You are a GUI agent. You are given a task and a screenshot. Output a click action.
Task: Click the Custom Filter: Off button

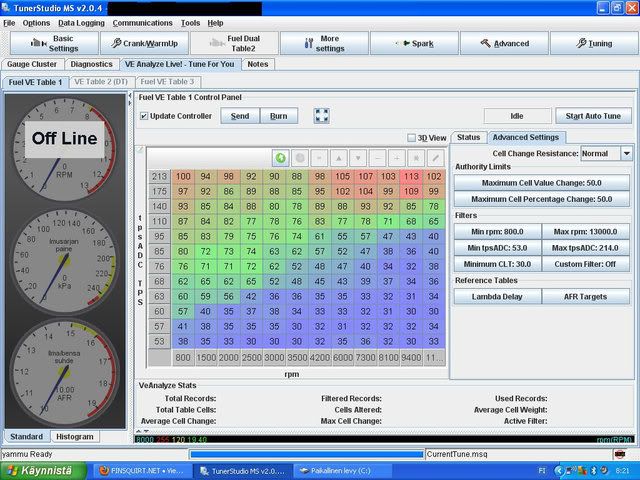point(585,264)
